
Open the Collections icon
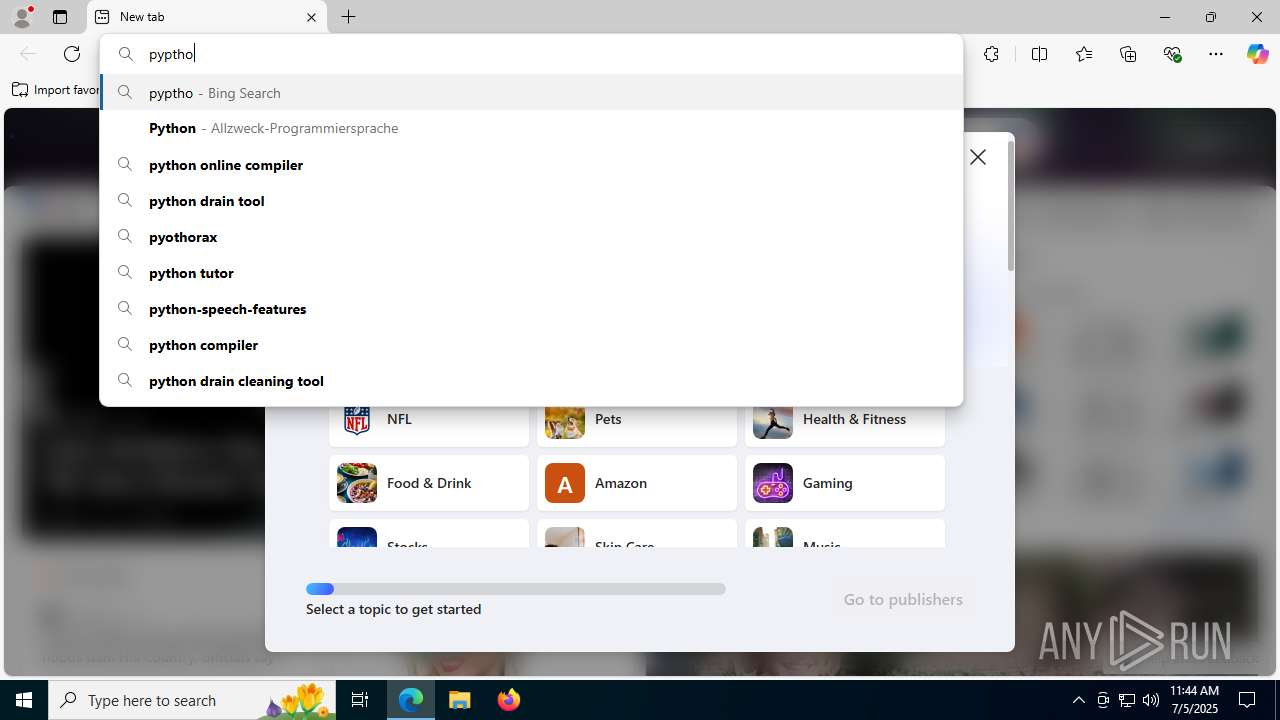[1128, 54]
